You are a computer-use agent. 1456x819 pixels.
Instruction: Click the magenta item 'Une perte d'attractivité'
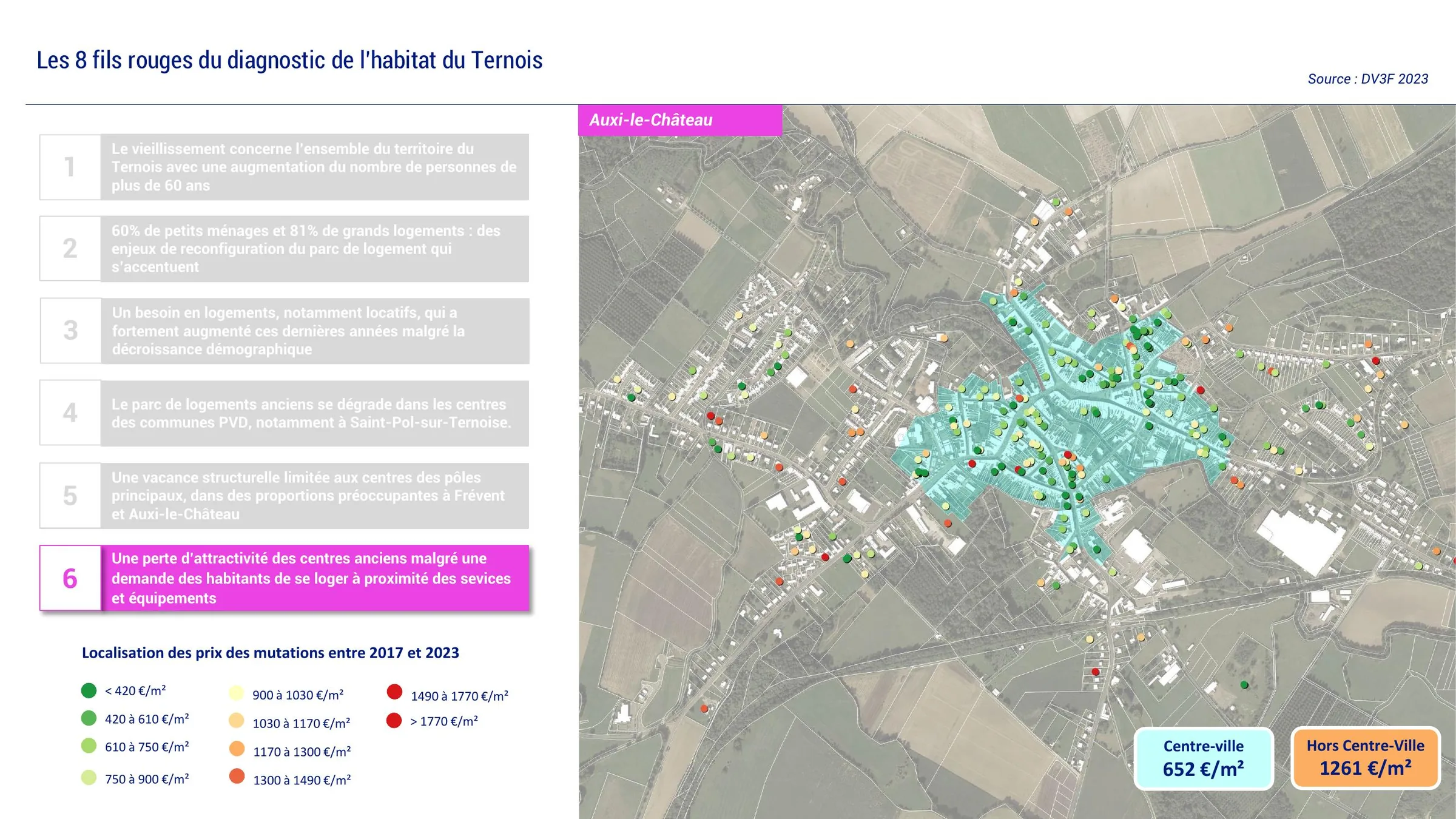pyautogui.click(x=314, y=578)
